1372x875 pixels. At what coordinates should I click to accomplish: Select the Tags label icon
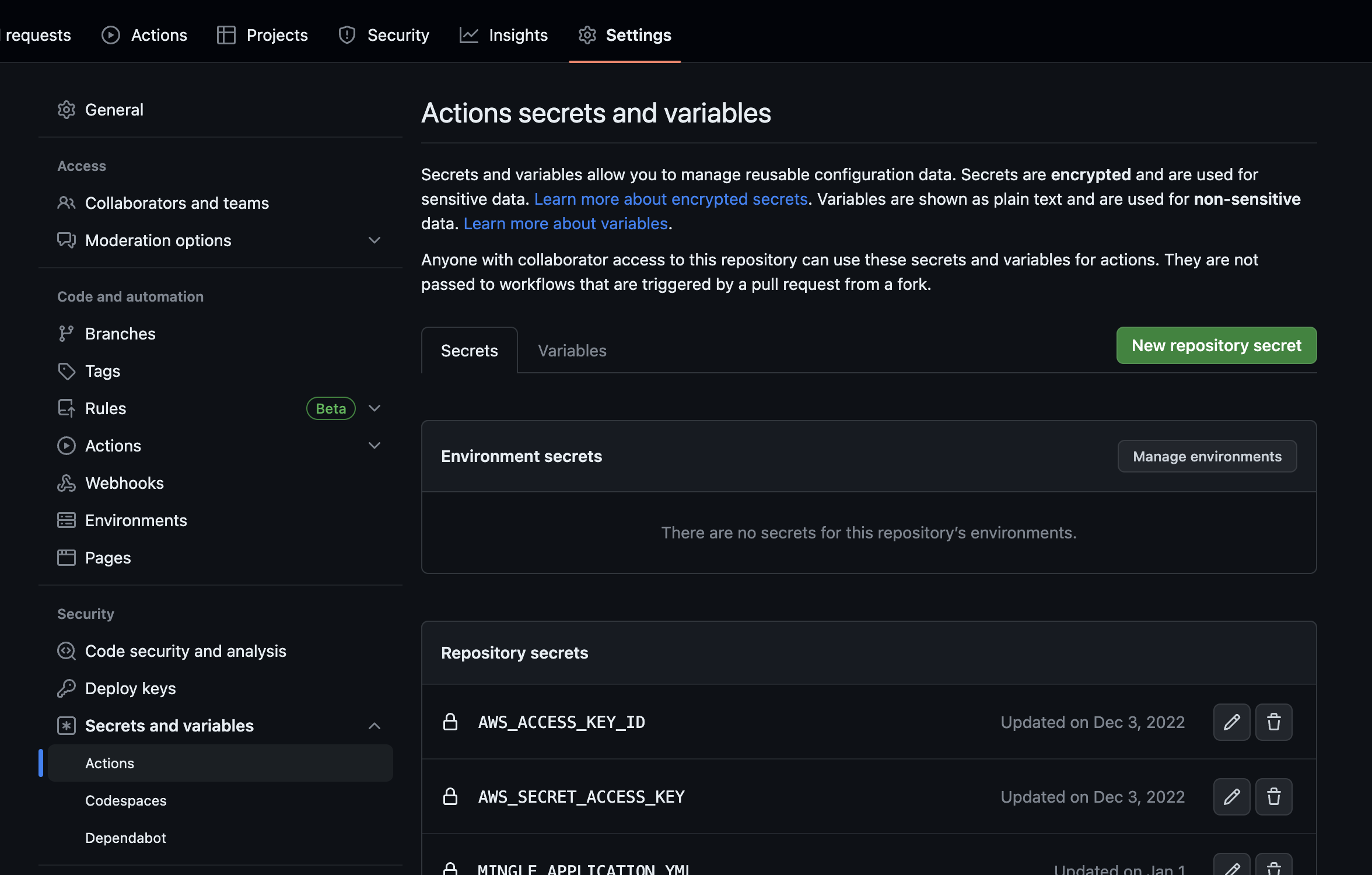point(66,371)
